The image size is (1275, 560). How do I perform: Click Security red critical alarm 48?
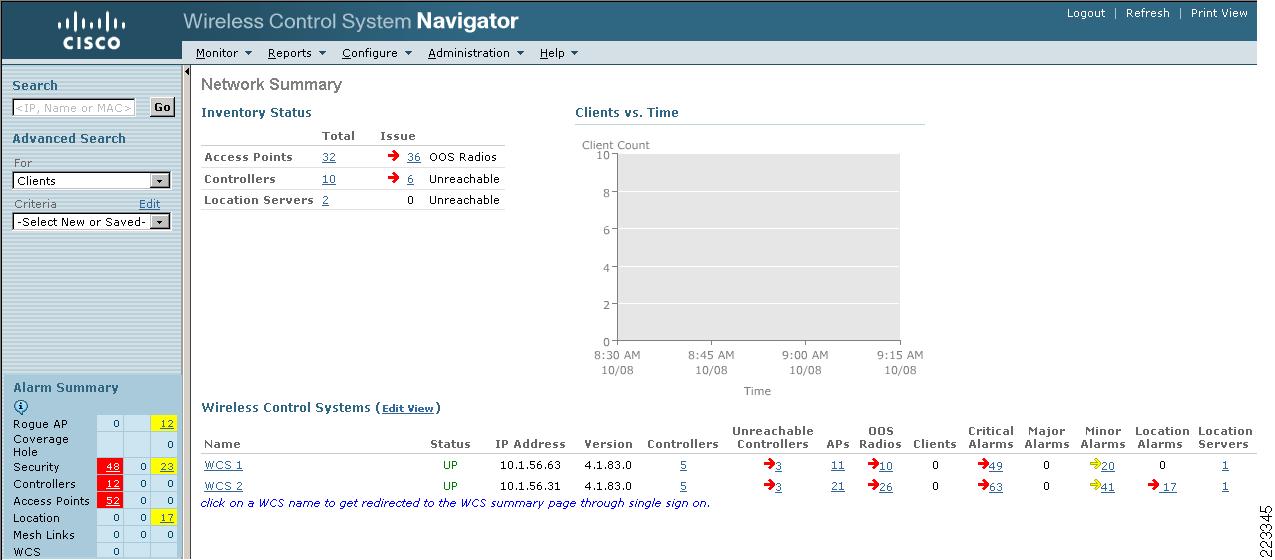pyautogui.click(x=110, y=467)
